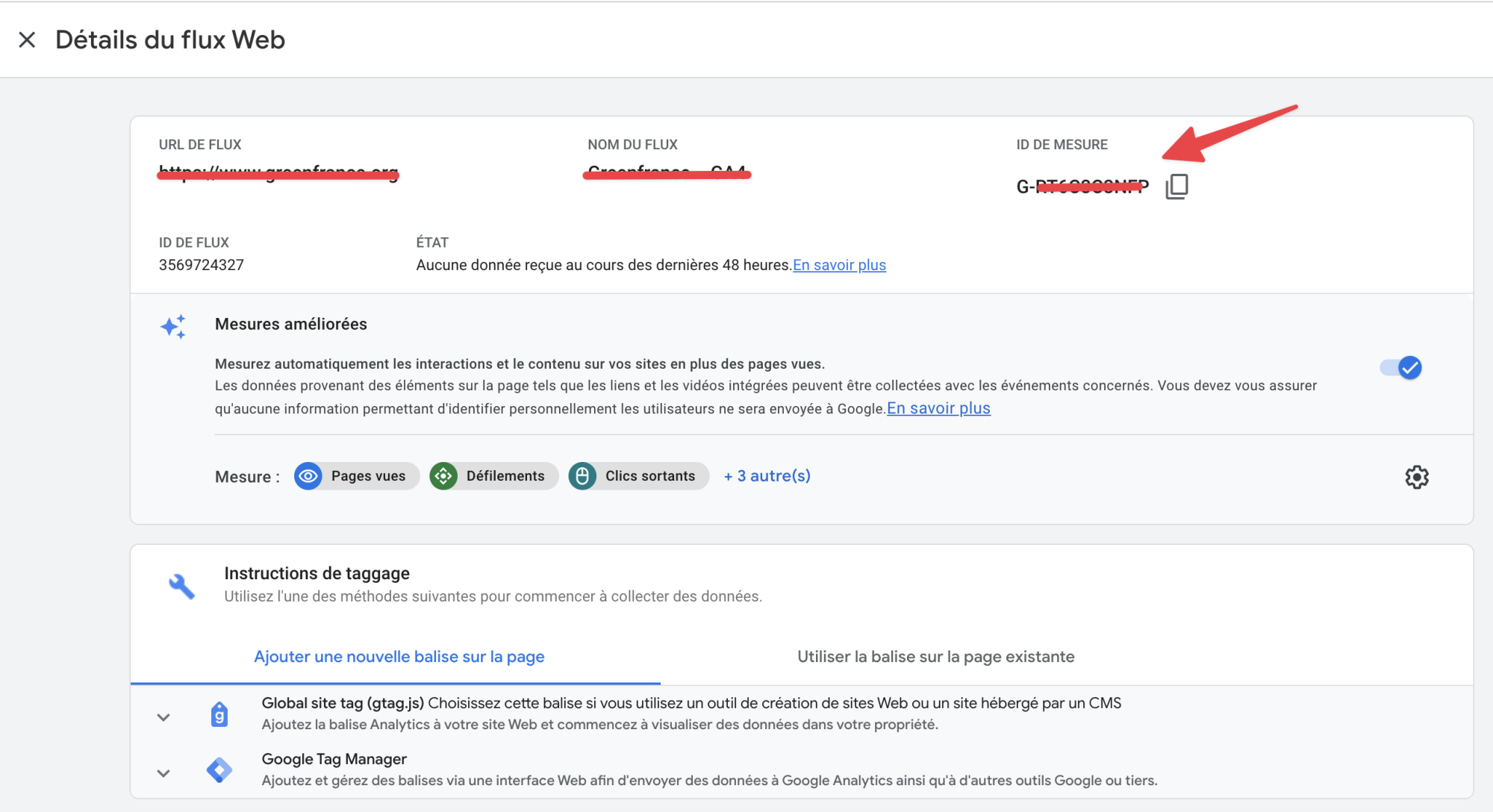Close the Détails du flux Web panel
Image resolution: width=1493 pixels, height=812 pixels.
27,40
